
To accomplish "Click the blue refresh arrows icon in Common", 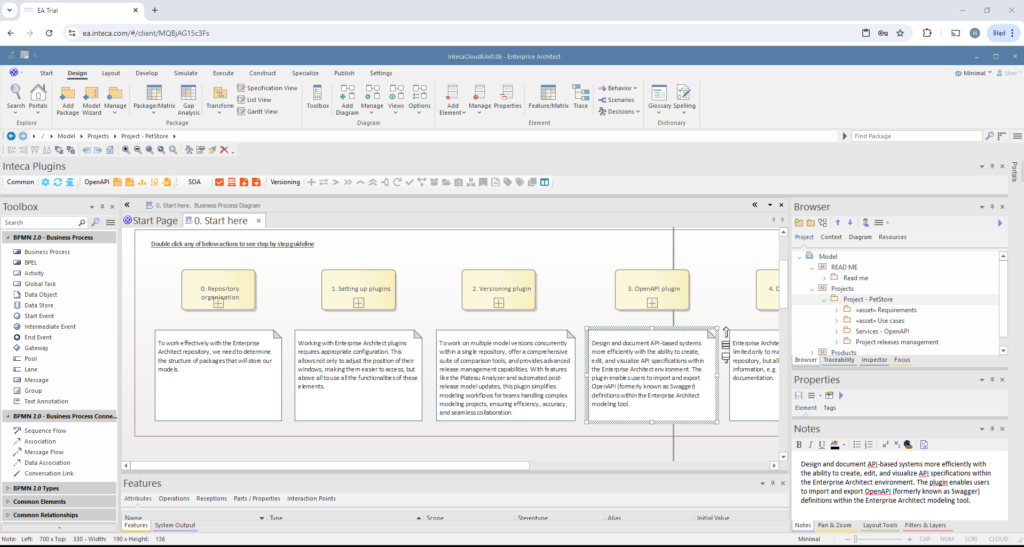I will tap(57, 182).
